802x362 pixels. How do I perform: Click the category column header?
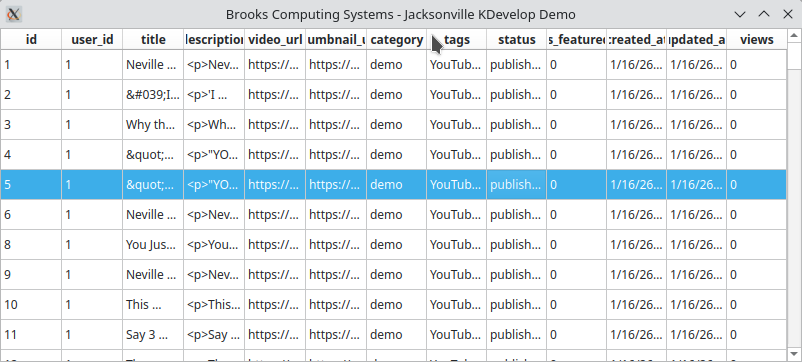coord(396,39)
